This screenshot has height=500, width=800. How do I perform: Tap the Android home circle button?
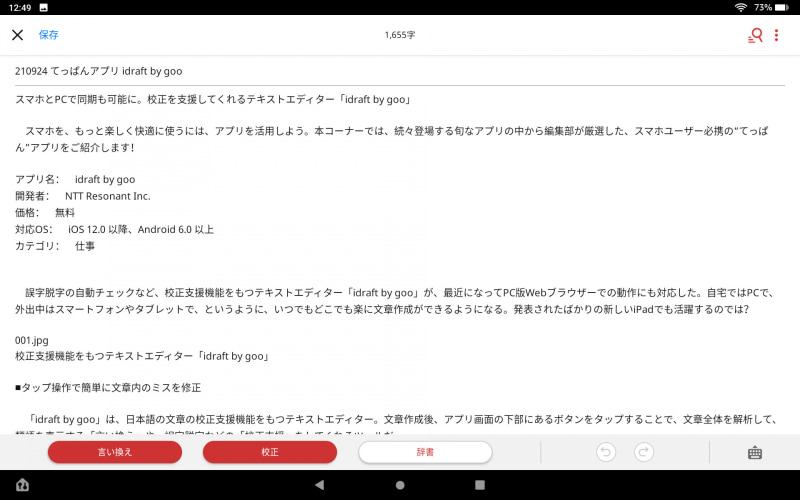tap(400, 485)
